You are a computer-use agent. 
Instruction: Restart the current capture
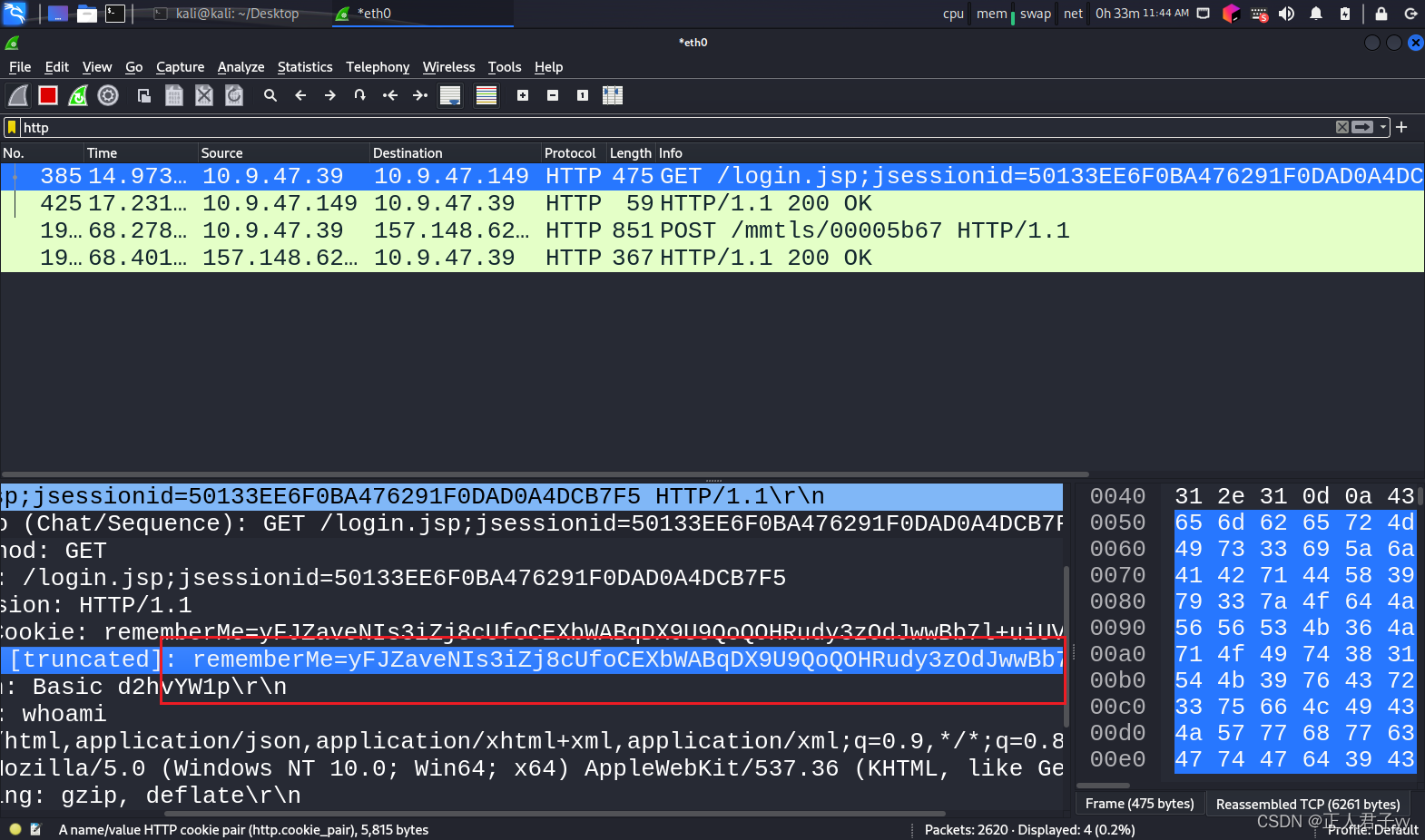tap(78, 95)
